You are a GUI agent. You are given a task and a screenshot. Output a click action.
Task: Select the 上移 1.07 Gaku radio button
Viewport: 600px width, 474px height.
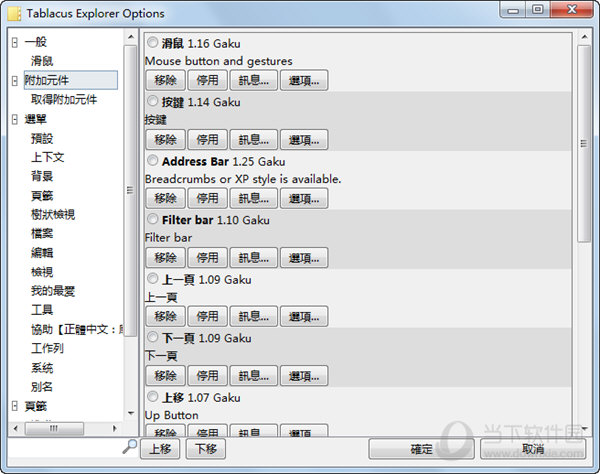152,396
